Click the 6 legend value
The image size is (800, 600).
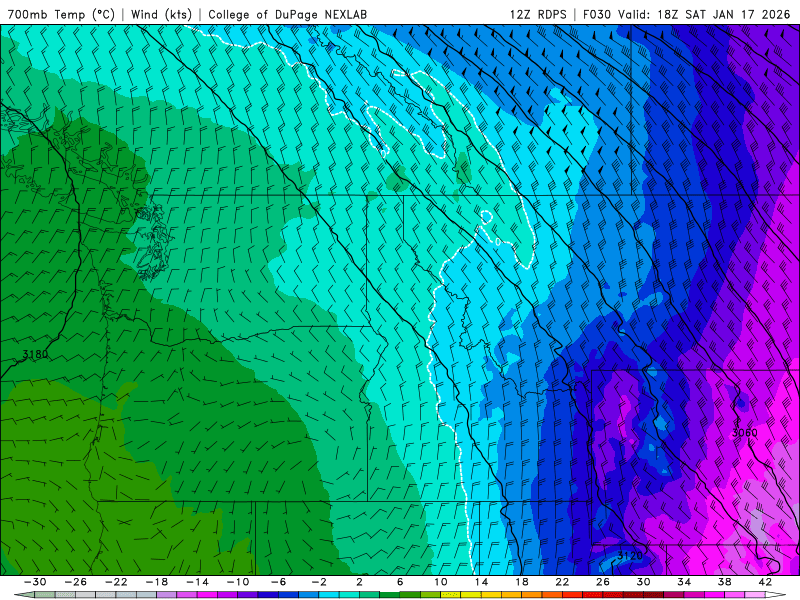tap(400, 582)
